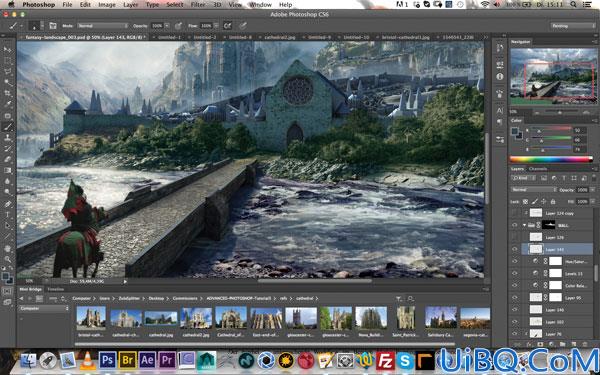Select the highlighted Brush tool in toolbox
Image resolution: width=600 pixels, height=375 pixels.
click(7, 127)
